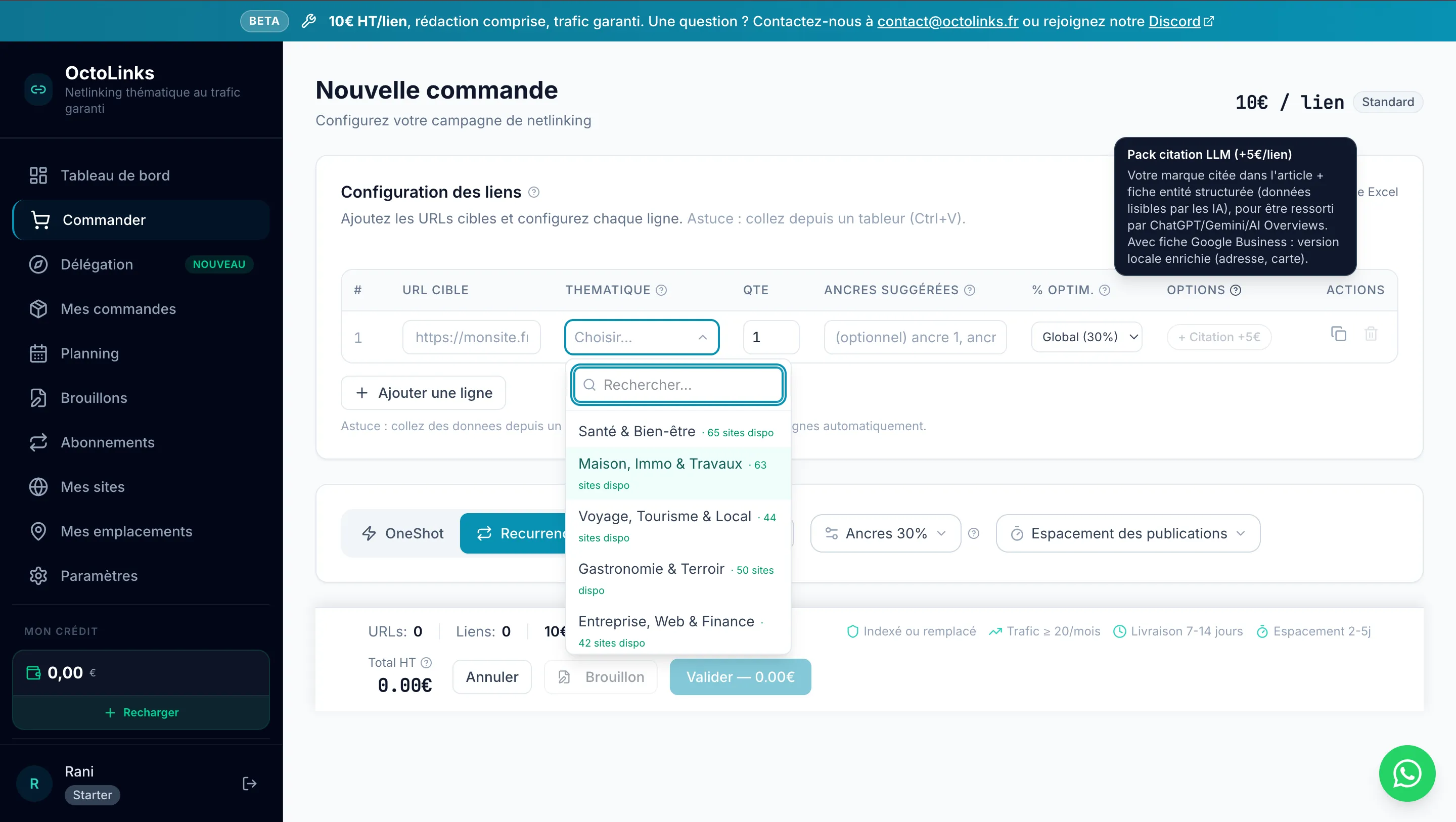
Task: Open the Ancres 30% dropdown
Action: click(x=886, y=534)
